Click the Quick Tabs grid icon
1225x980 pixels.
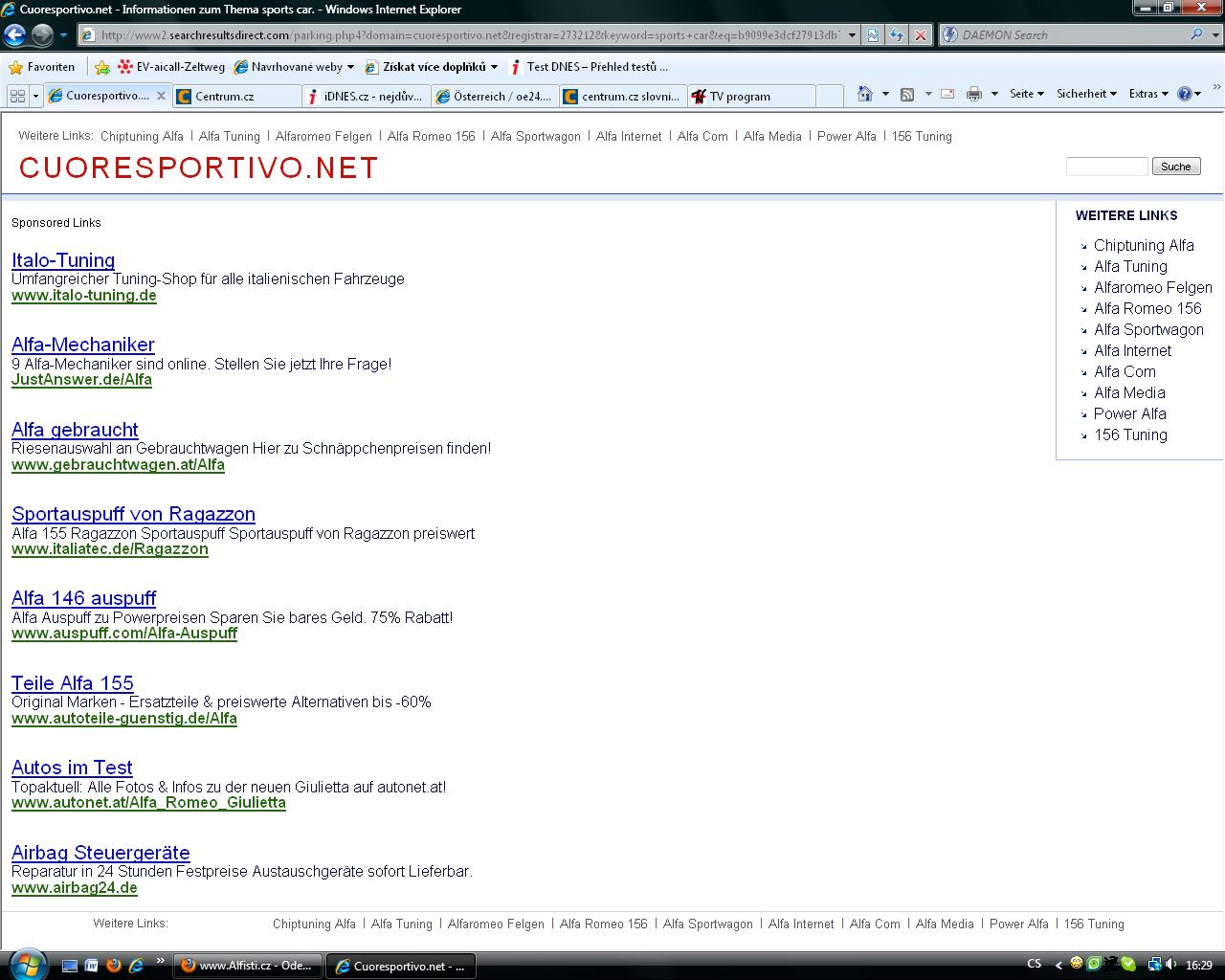(x=17, y=96)
